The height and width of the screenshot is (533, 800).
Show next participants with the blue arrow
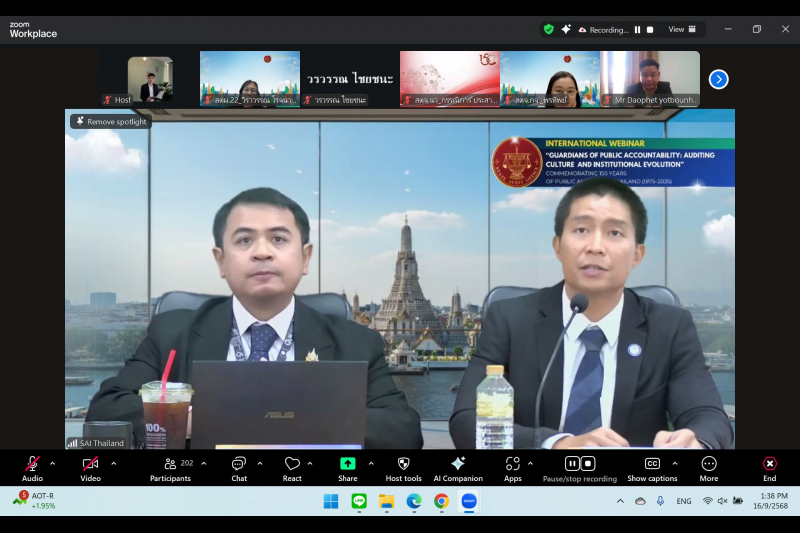[x=718, y=79]
